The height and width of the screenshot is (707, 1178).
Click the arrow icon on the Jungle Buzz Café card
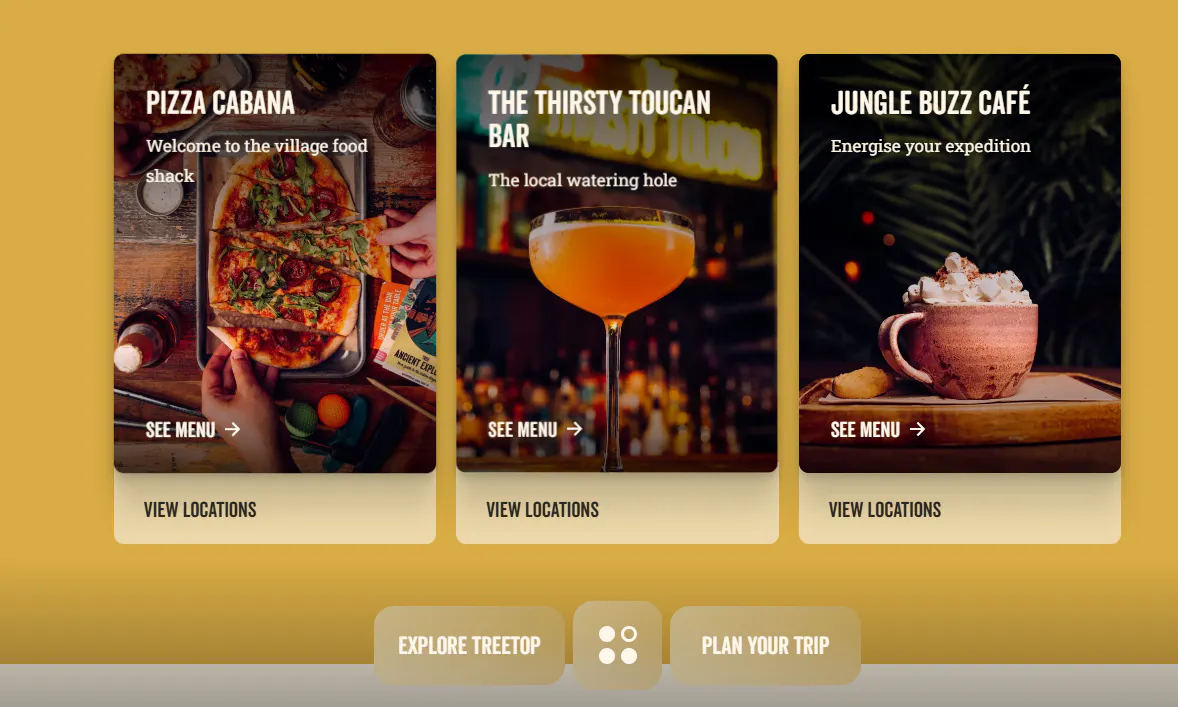coord(917,429)
